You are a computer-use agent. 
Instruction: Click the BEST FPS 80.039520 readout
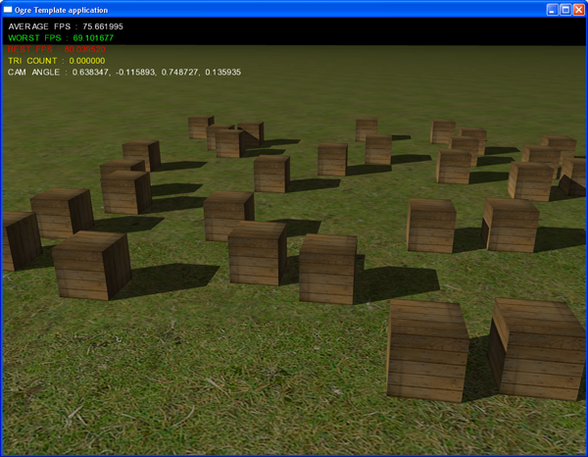tap(57, 49)
